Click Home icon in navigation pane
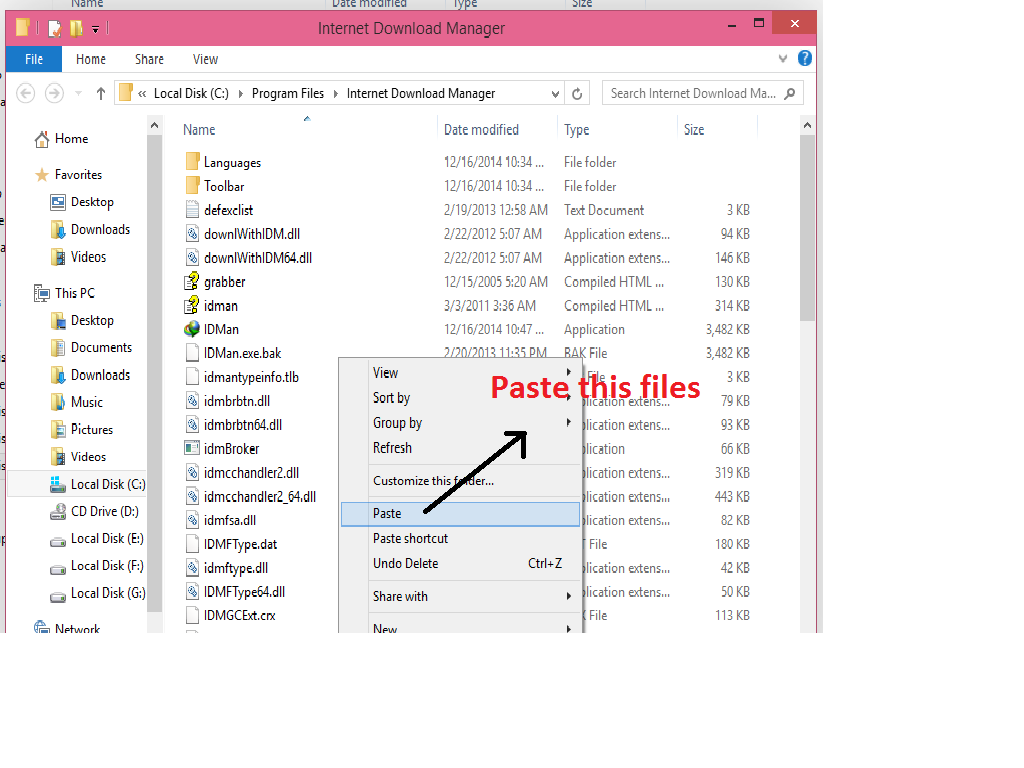Screen dimensions: 1024x768 click(x=42, y=138)
